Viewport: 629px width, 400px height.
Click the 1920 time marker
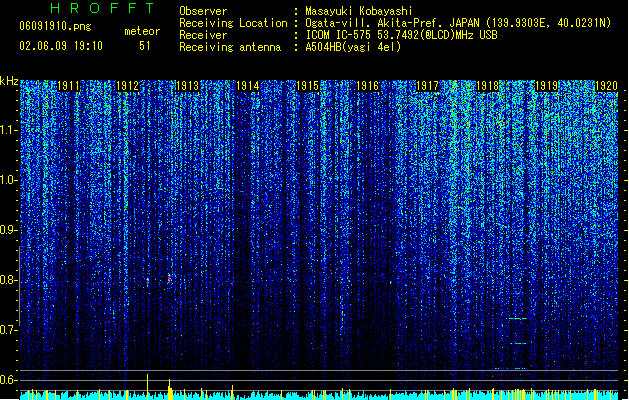[606, 86]
